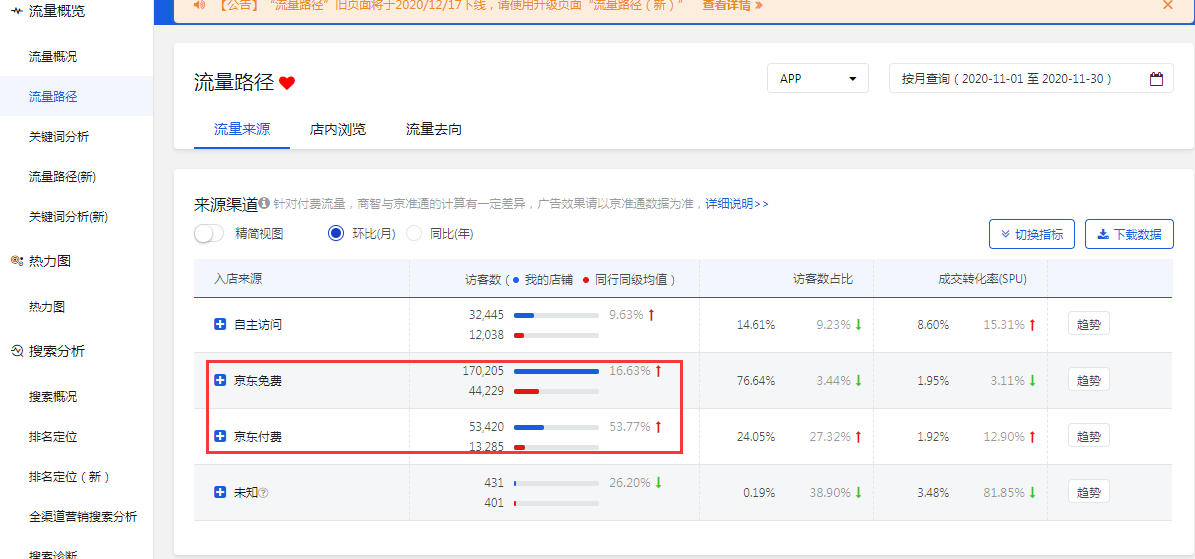Click the speaker announcement icon

[x=199, y=5]
